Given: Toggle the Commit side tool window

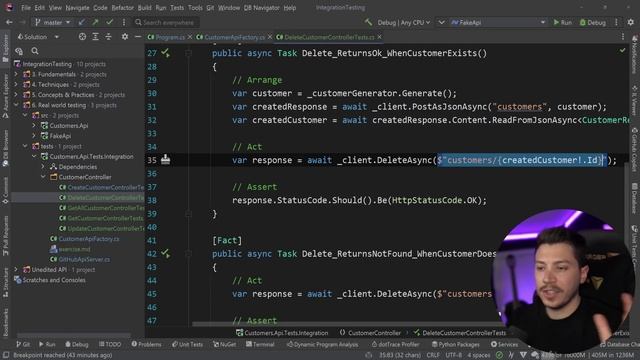Looking at the screenshot, I should click(x=5, y=190).
